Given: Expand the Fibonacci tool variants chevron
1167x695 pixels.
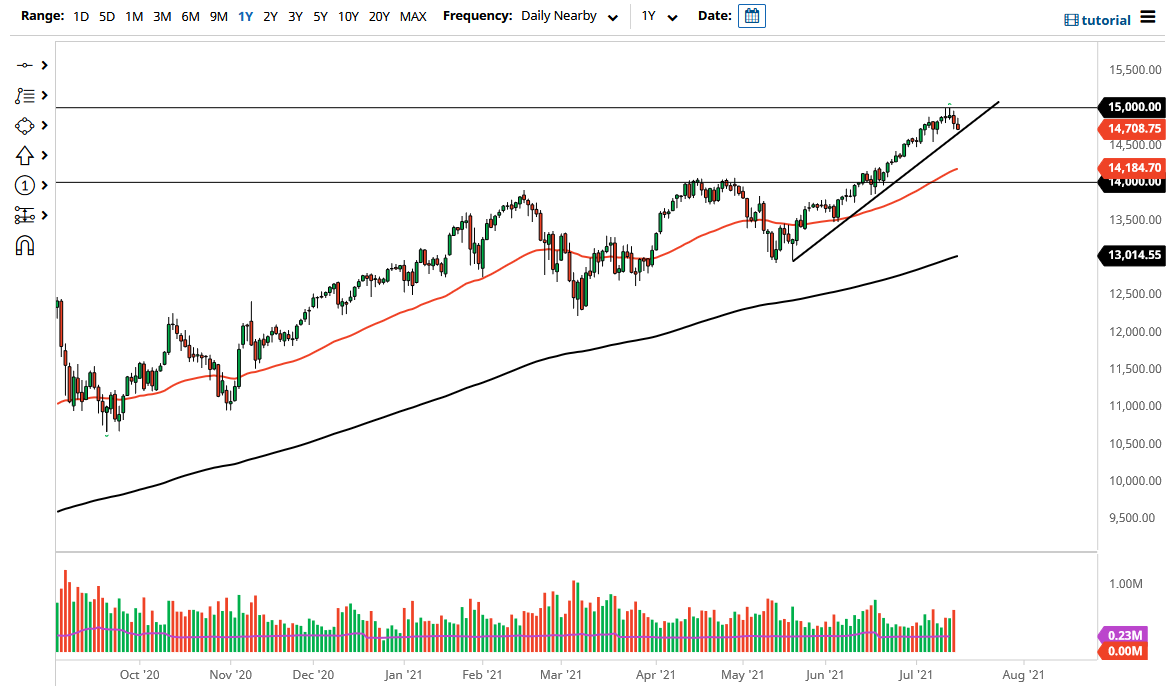Looking at the screenshot, I should pyautogui.click(x=43, y=96).
